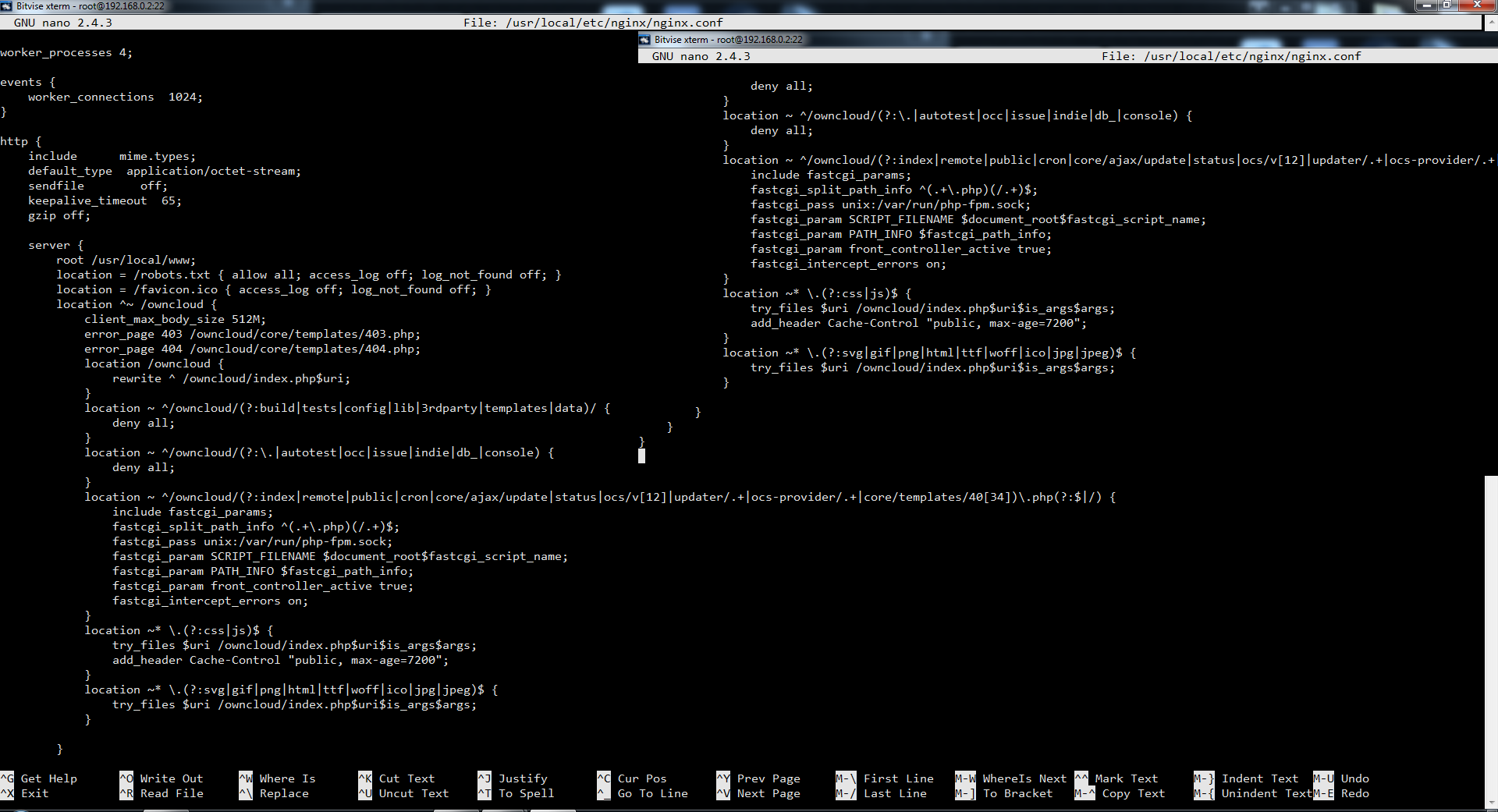Click the 'worker_connections 1024;' line

point(115,97)
